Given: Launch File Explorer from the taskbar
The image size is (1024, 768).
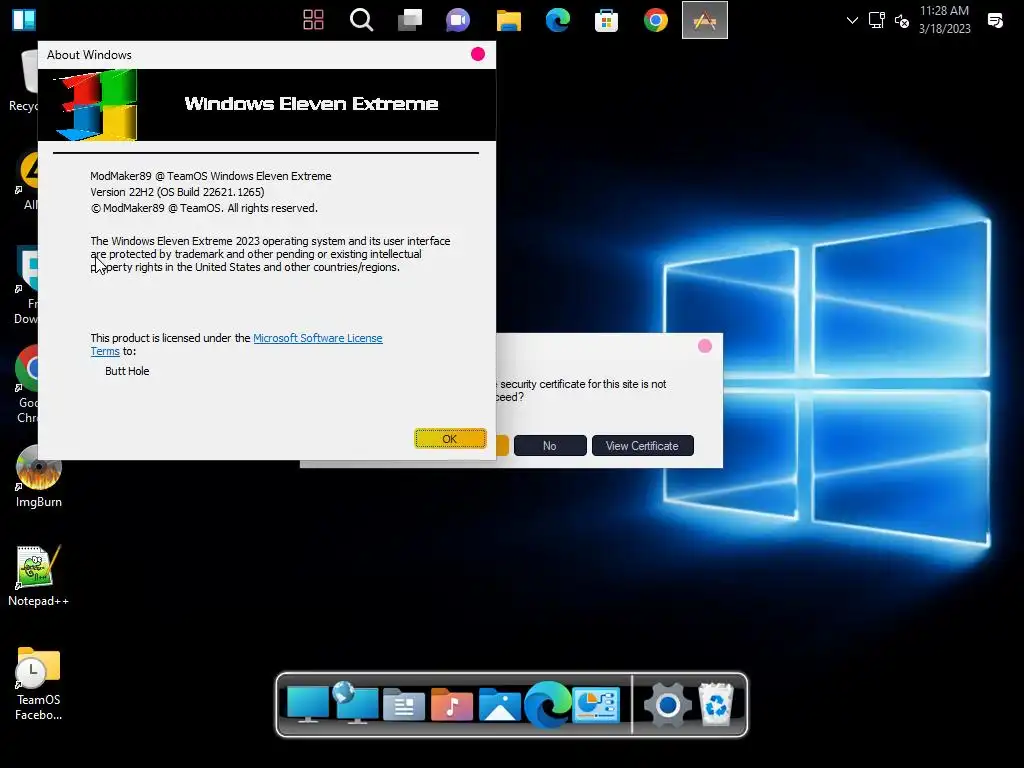Looking at the screenshot, I should pyautogui.click(x=508, y=20).
